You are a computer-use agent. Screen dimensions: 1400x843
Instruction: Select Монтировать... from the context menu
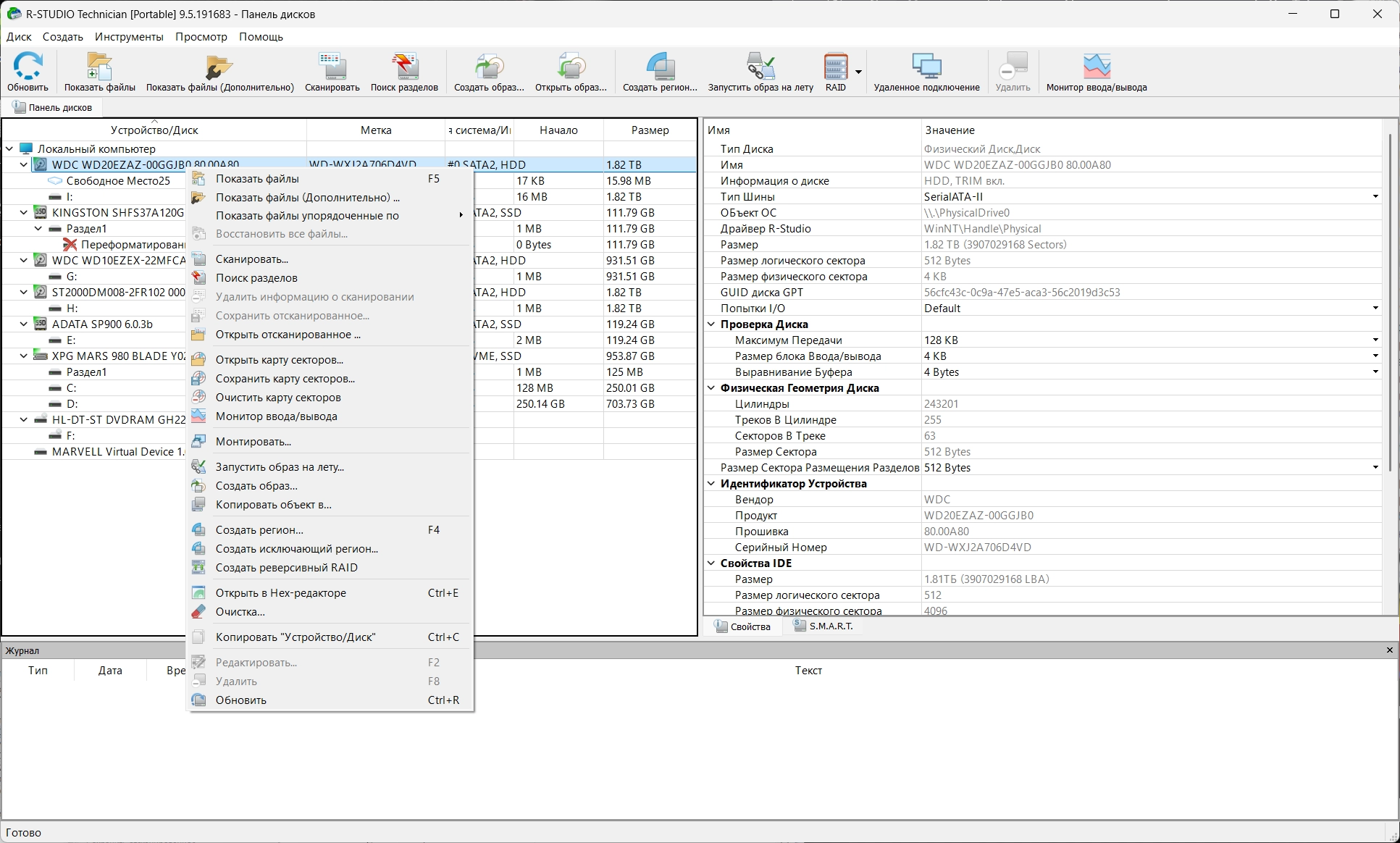pos(253,441)
